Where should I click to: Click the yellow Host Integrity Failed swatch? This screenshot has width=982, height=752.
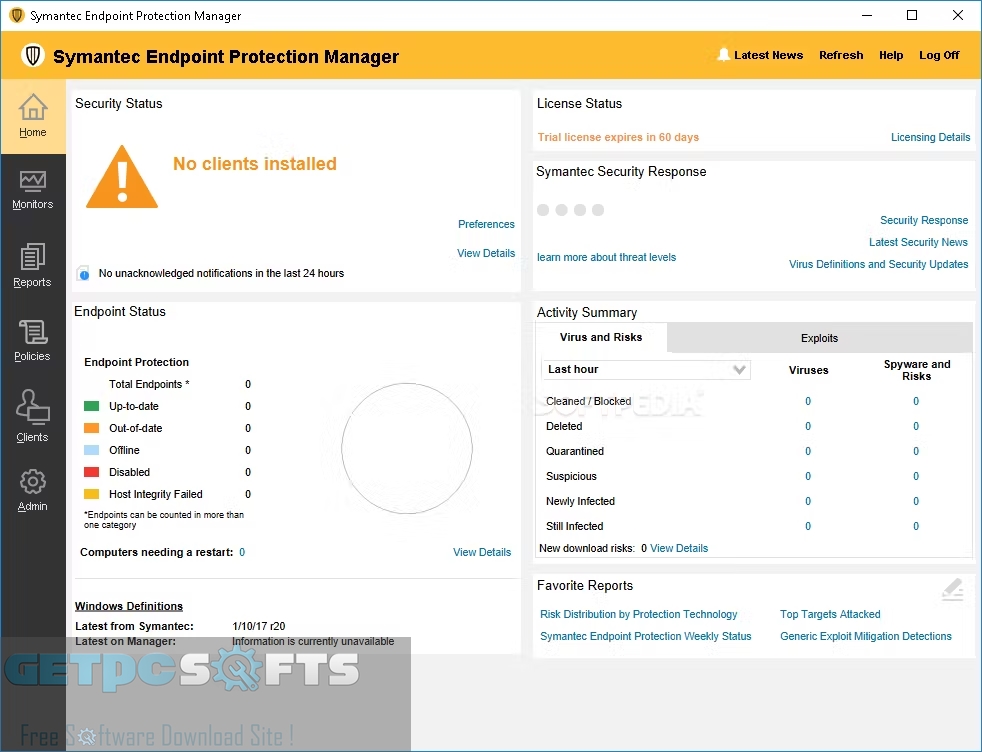pos(91,494)
